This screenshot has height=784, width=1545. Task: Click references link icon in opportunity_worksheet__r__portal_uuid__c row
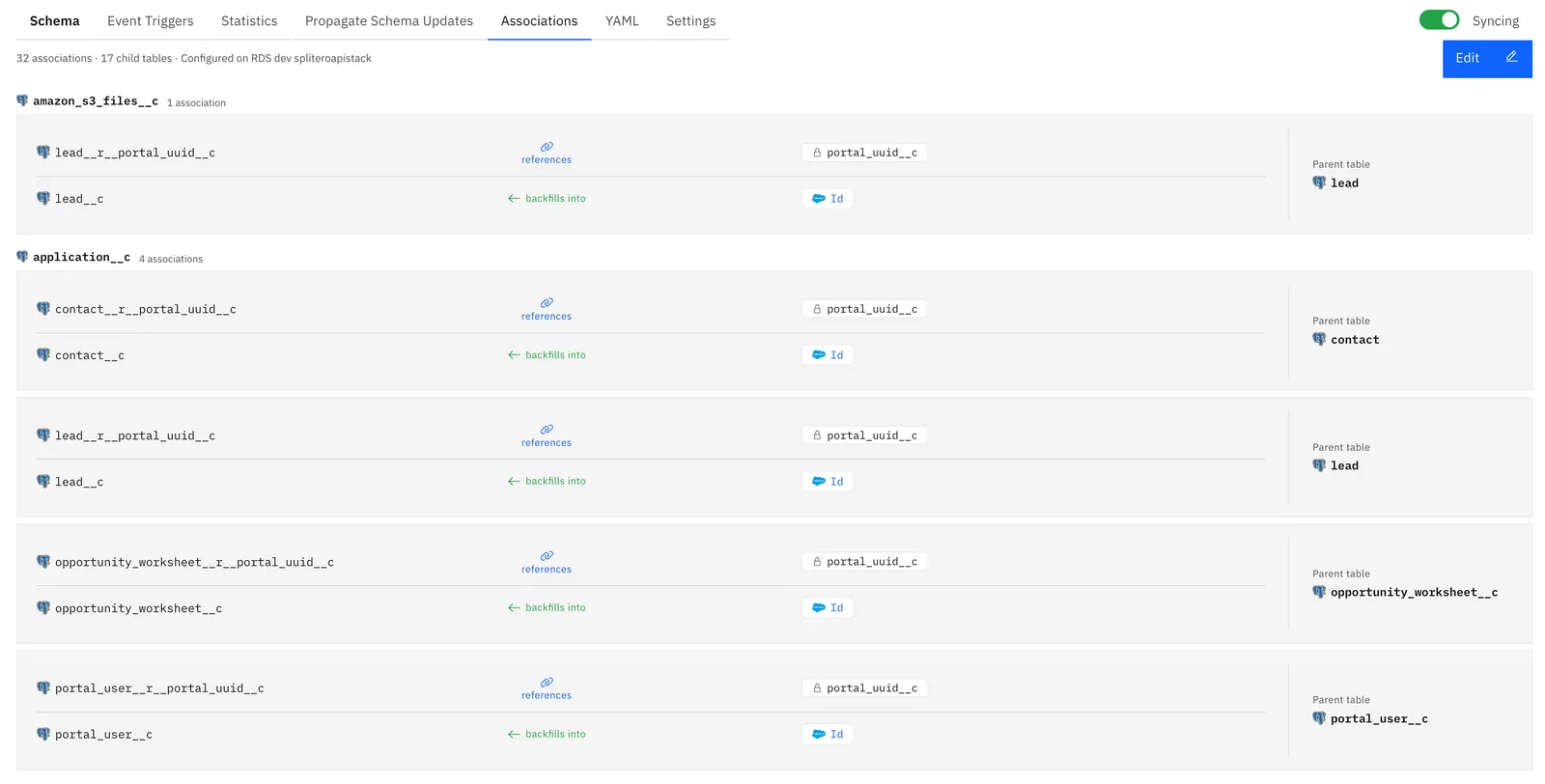547,556
